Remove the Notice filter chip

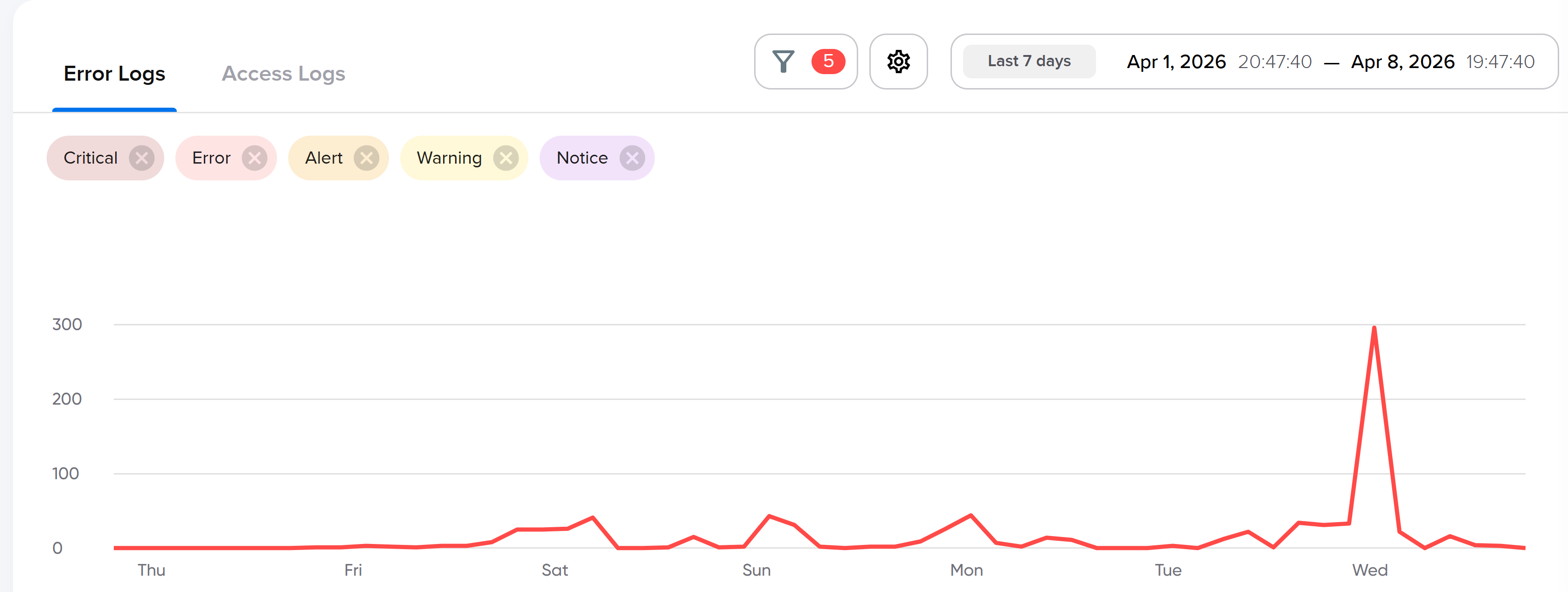pos(632,158)
